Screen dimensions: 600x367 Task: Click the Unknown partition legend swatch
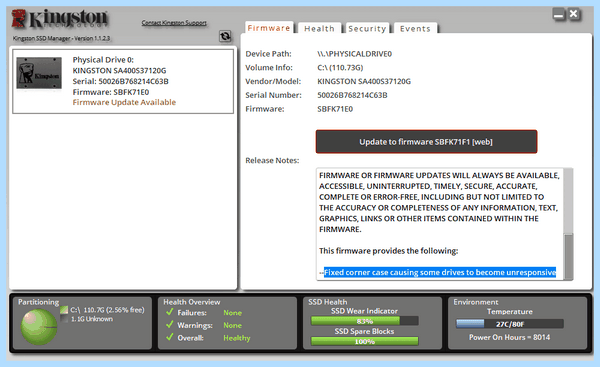(64, 319)
